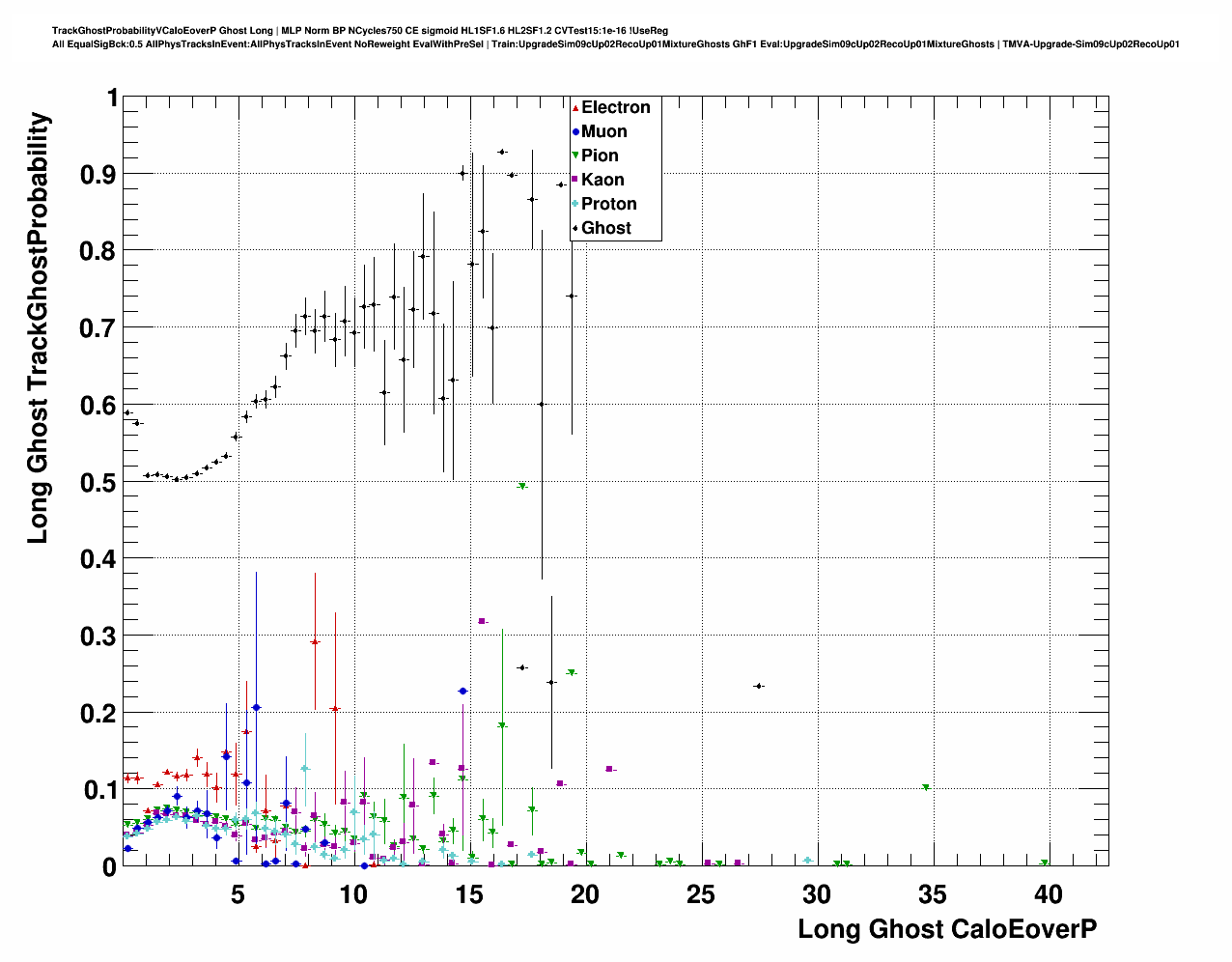
Task: Click the Pion data point near x=35
Action: coord(926,788)
